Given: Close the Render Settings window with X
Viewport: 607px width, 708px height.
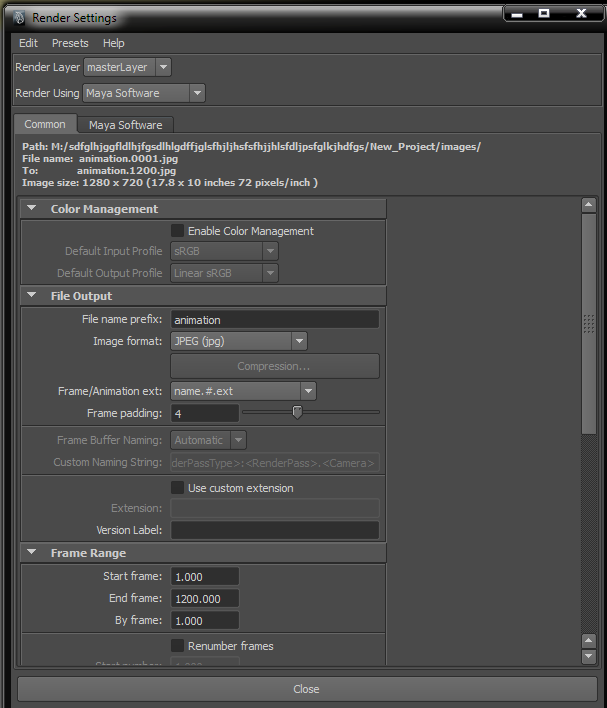Looking at the screenshot, I should point(582,14).
